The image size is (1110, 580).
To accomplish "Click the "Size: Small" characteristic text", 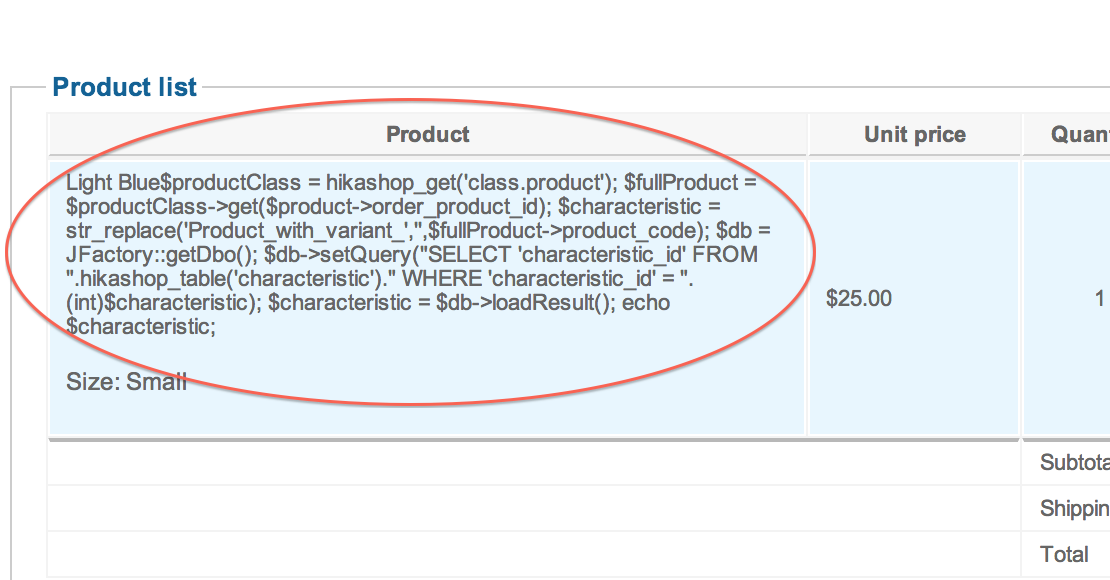I will (126, 381).
